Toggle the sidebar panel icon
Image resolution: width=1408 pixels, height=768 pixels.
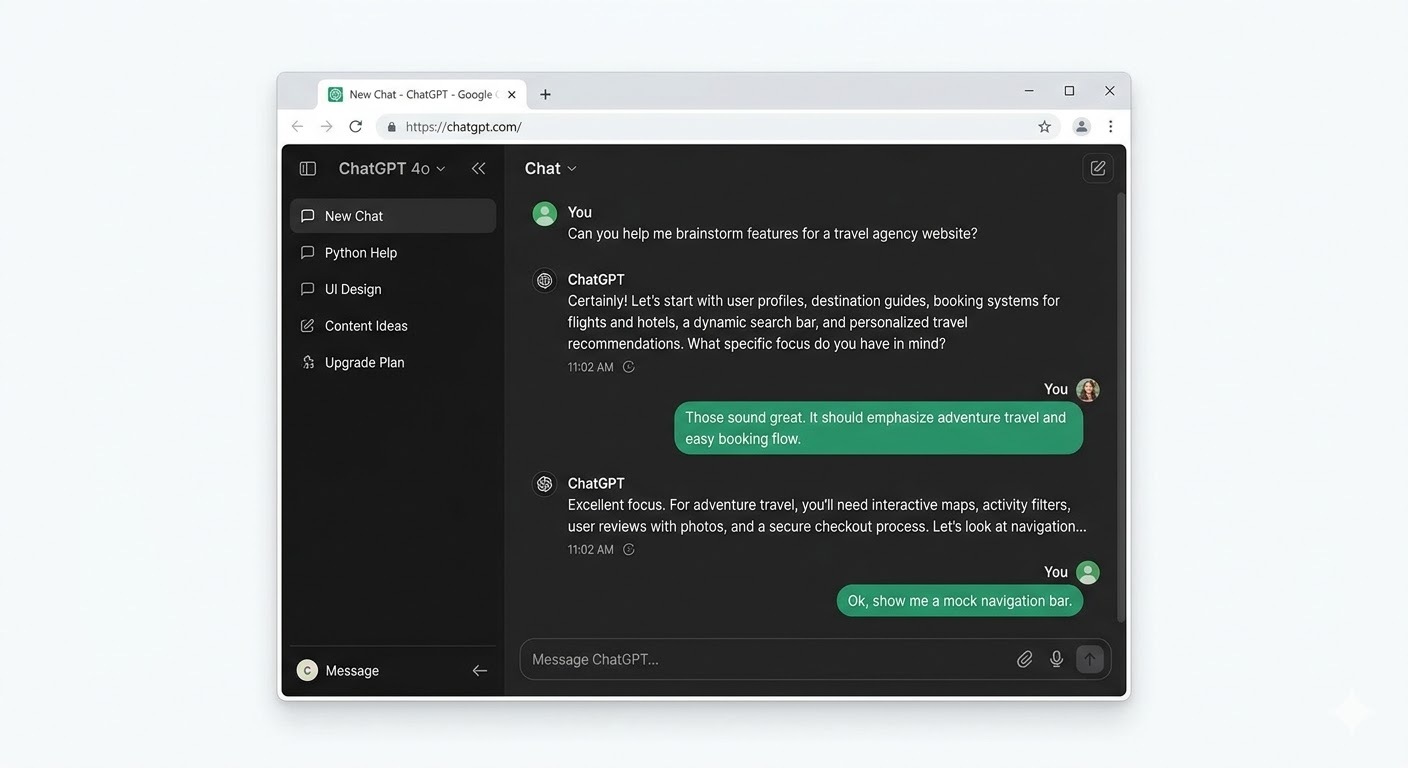(308, 169)
